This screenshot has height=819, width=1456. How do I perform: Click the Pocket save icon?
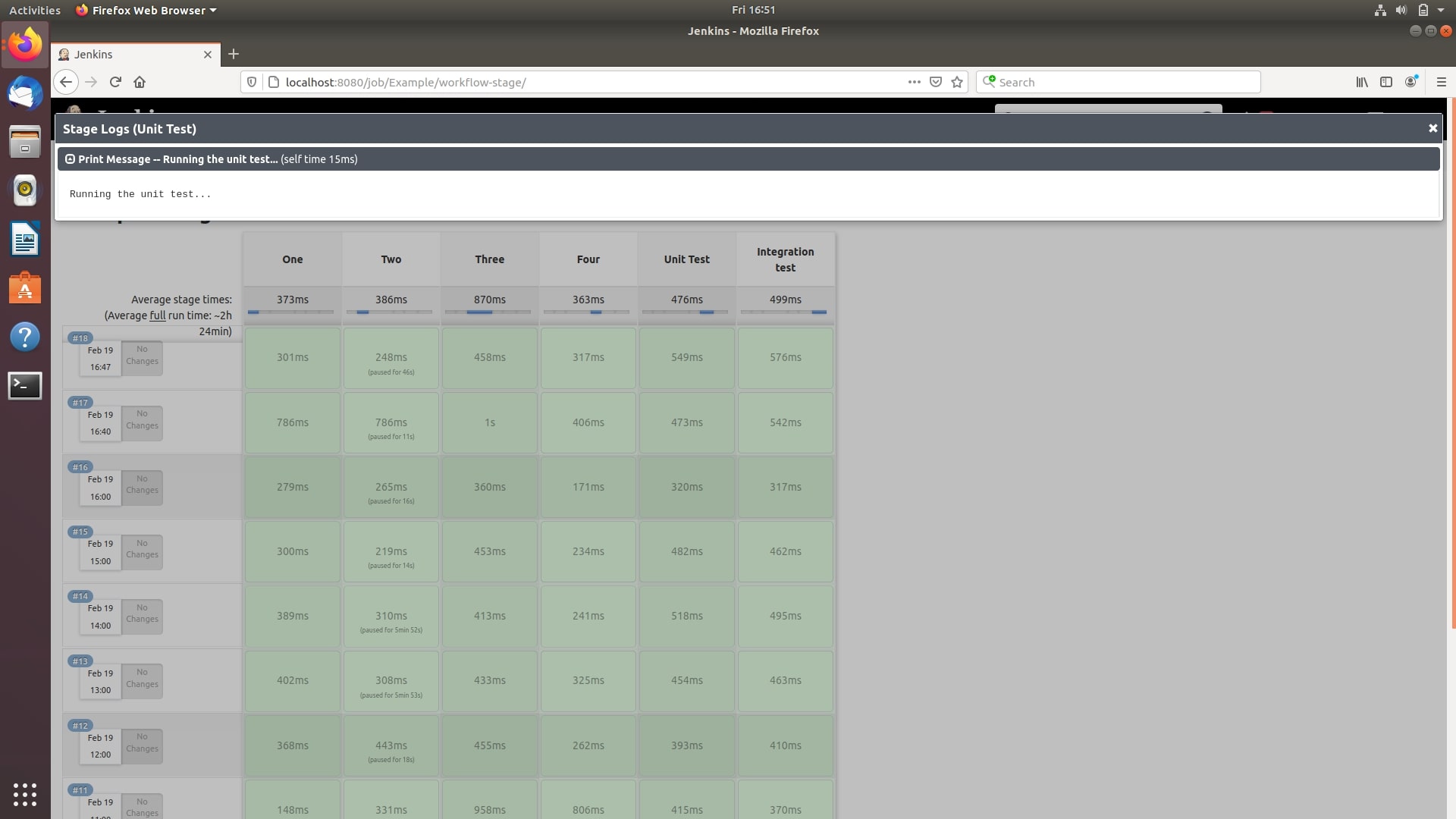[x=936, y=82]
